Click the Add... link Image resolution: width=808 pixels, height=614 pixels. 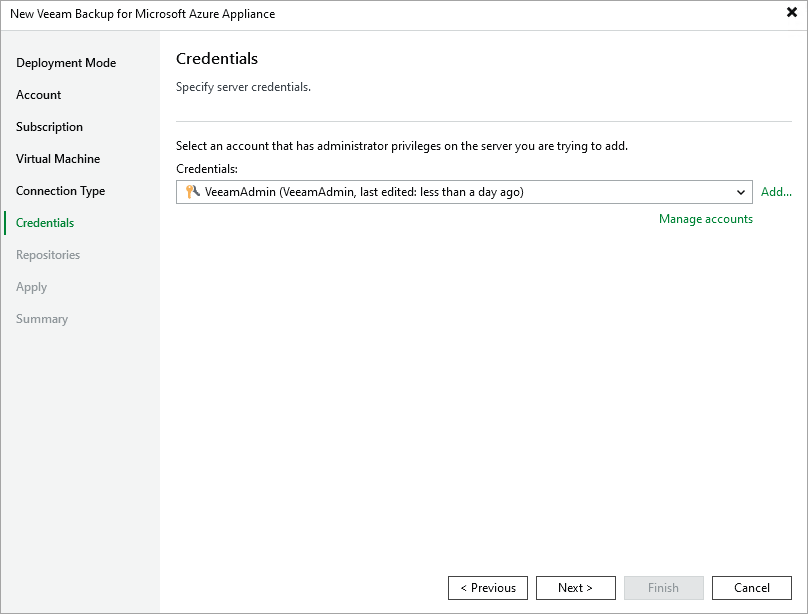(776, 192)
